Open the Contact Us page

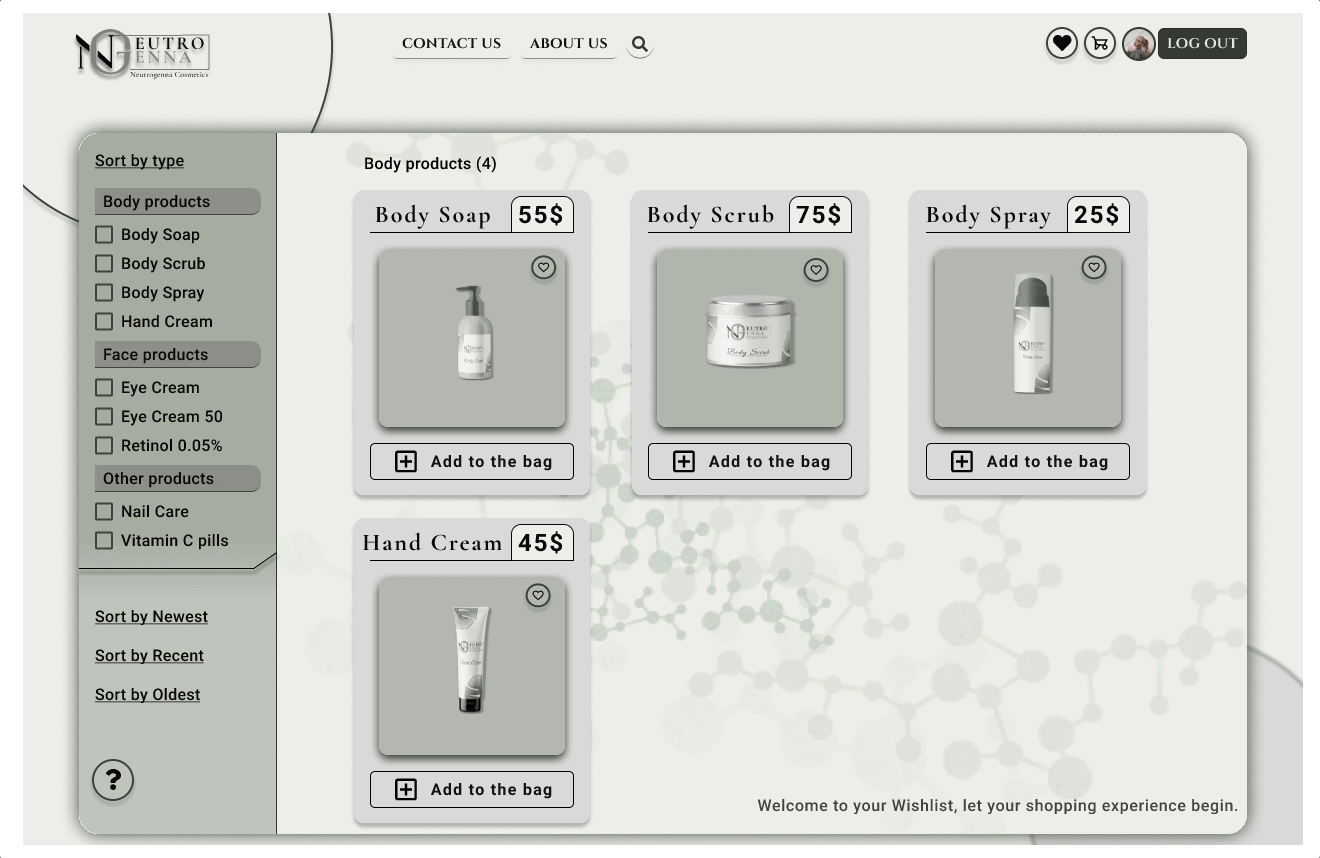(x=452, y=44)
